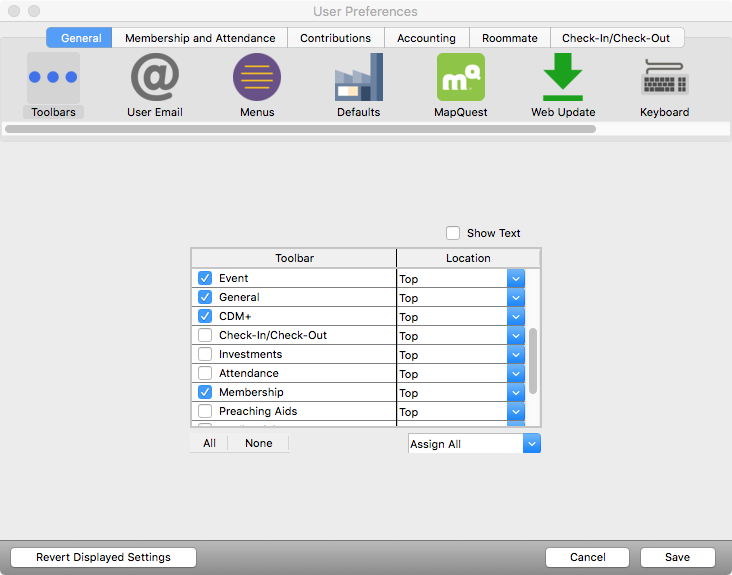Click the horizontal scrollbar under the icons
The image size is (732, 575).
300,129
